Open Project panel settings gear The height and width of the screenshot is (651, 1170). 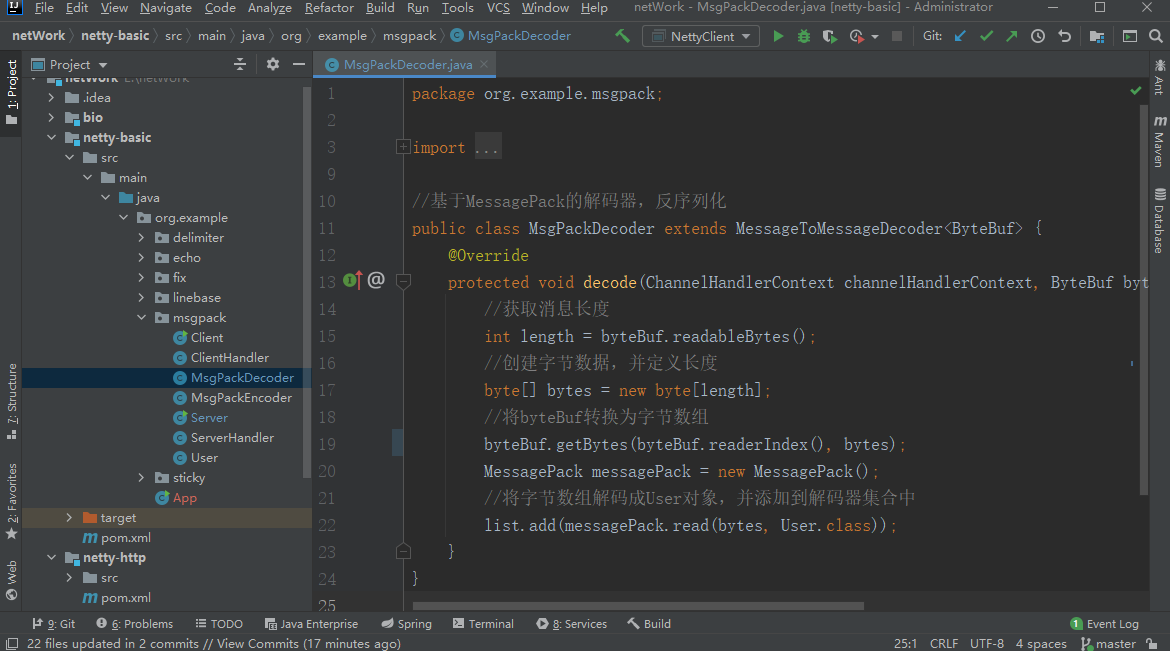pyautogui.click(x=272, y=64)
